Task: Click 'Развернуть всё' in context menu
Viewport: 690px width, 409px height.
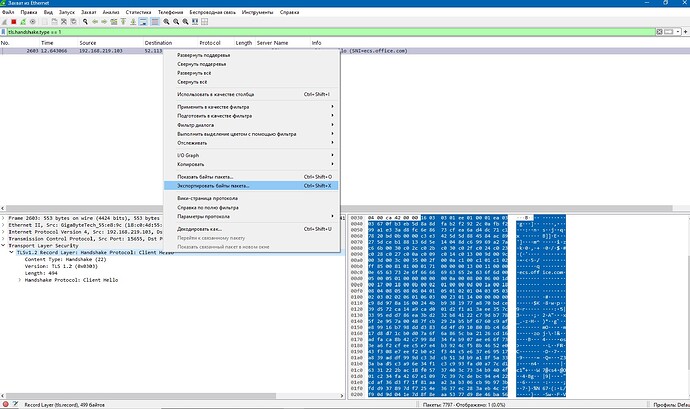Action: [193, 74]
